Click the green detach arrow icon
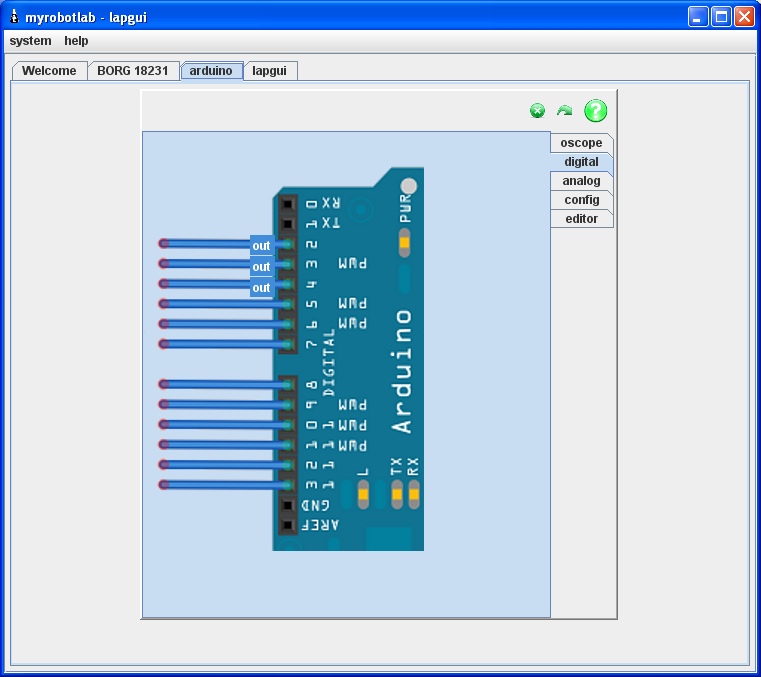 click(x=564, y=111)
